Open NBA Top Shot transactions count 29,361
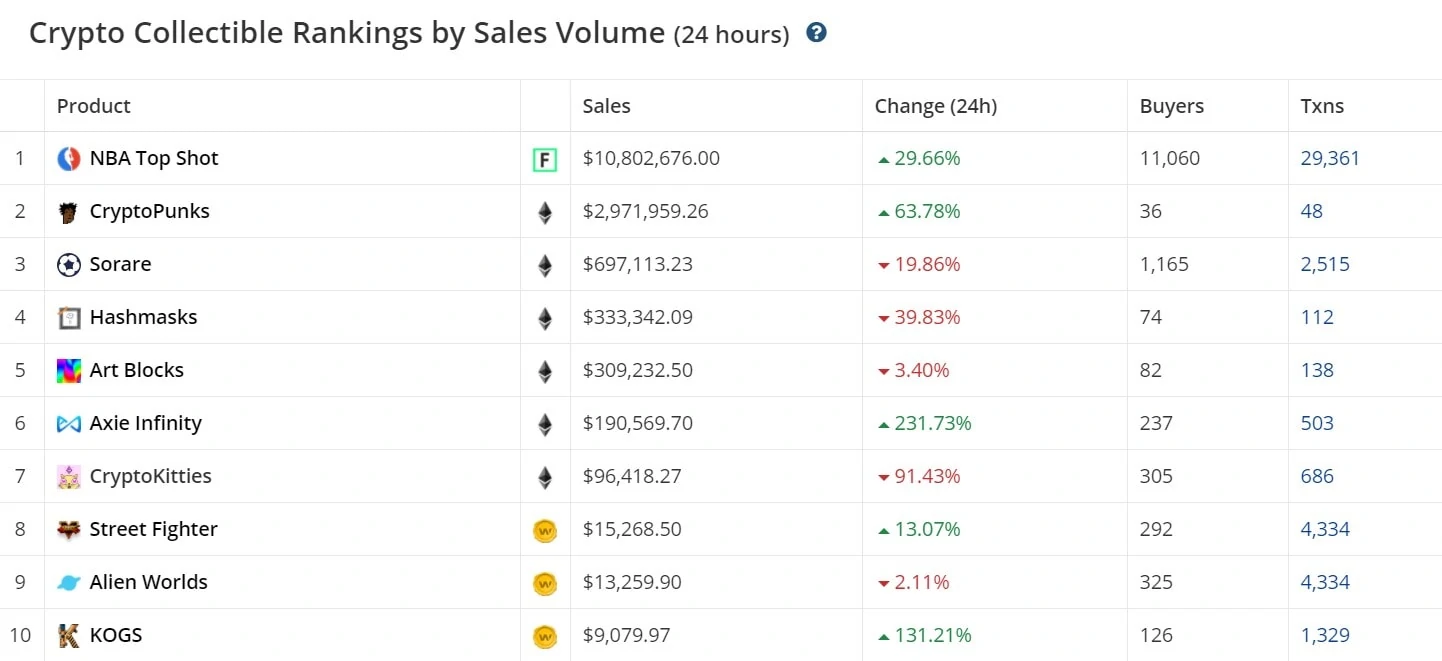The width and height of the screenshot is (1442, 661). (1330, 158)
